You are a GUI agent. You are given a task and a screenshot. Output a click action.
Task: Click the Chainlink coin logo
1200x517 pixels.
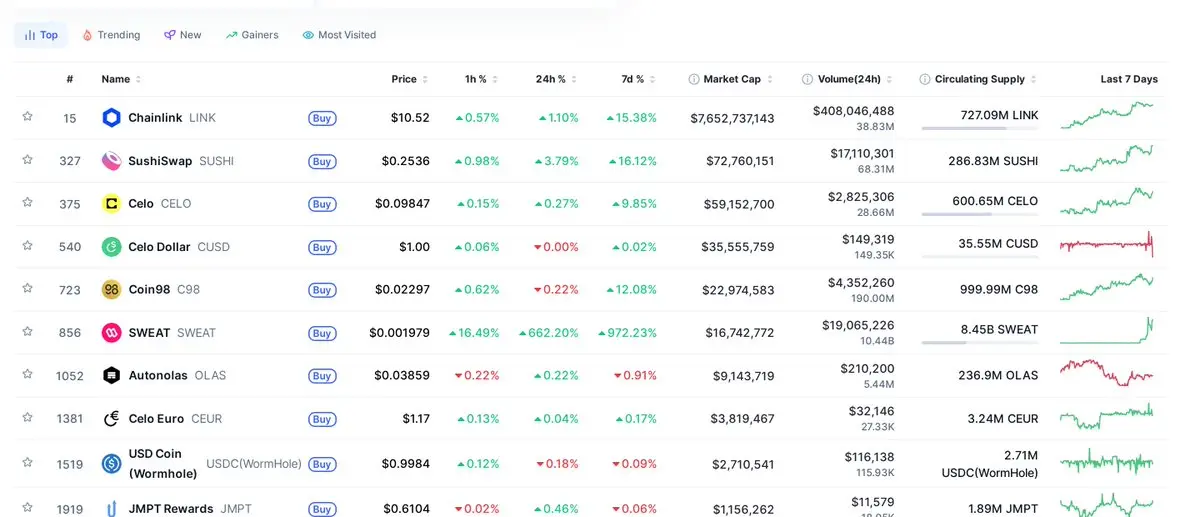click(x=112, y=118)
